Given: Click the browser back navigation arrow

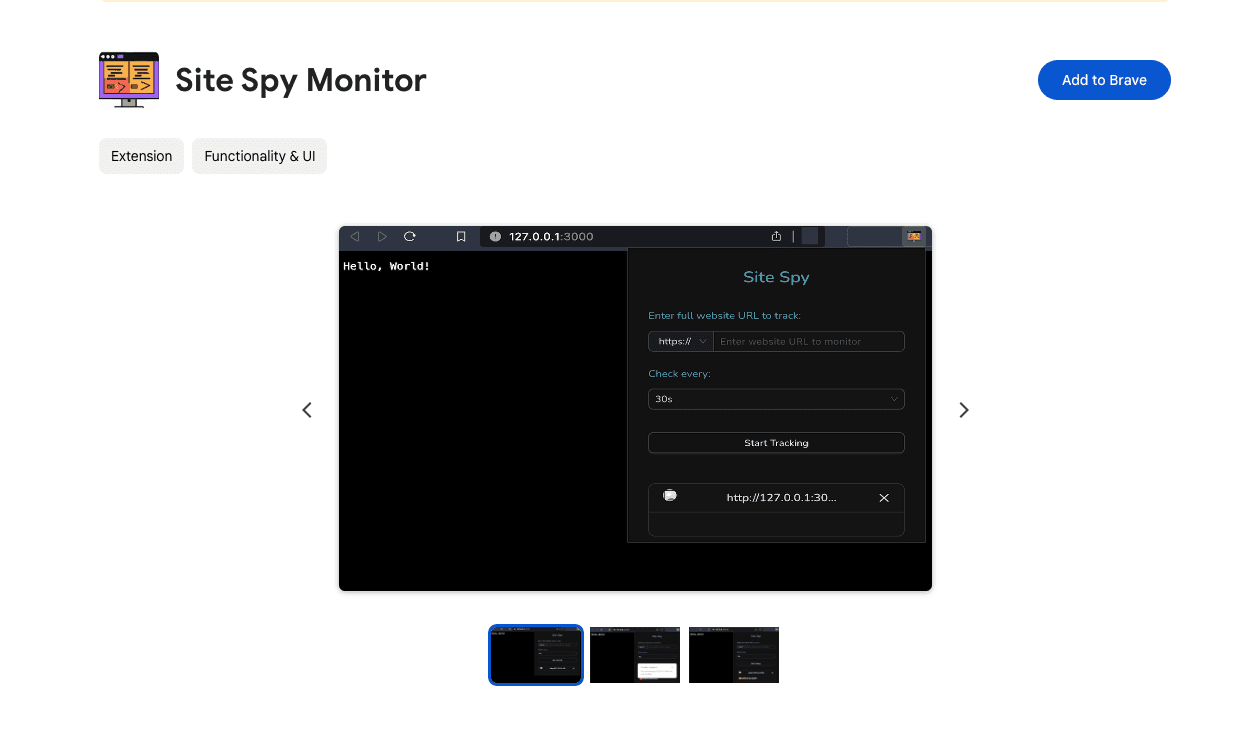Looking at the screenshot, I should [355, 236].
